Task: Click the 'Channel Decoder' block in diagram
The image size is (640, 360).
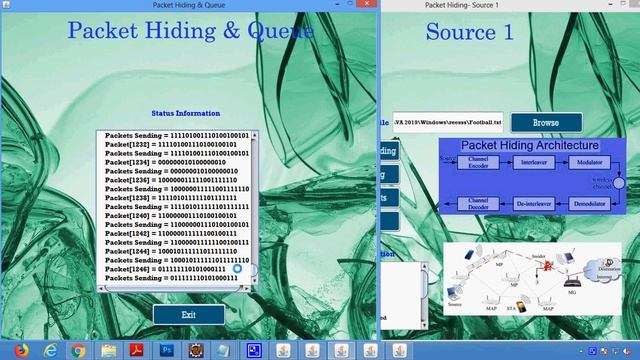Action: pos(478,204)
